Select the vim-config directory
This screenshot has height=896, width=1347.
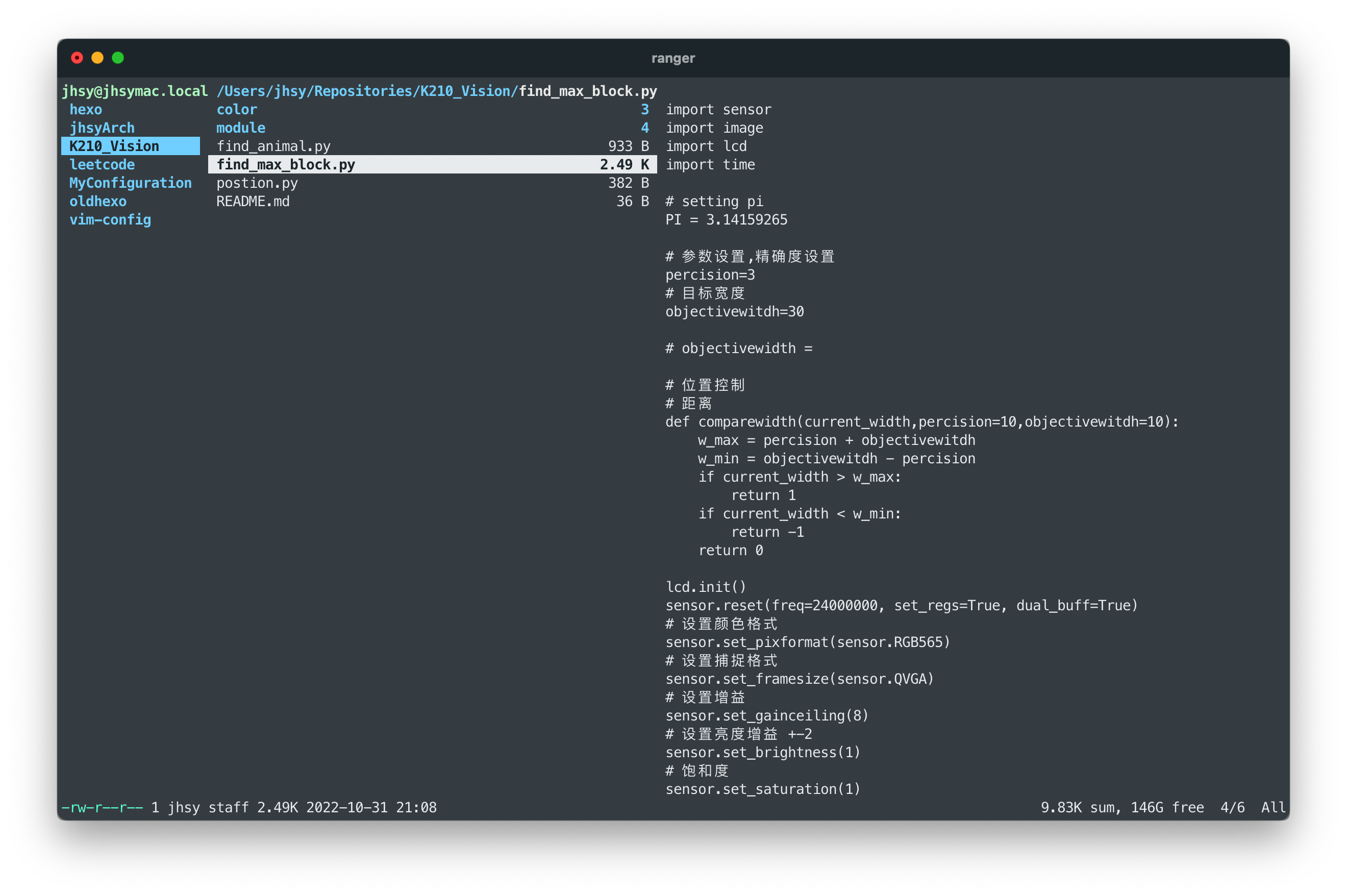tap(110, 219)
